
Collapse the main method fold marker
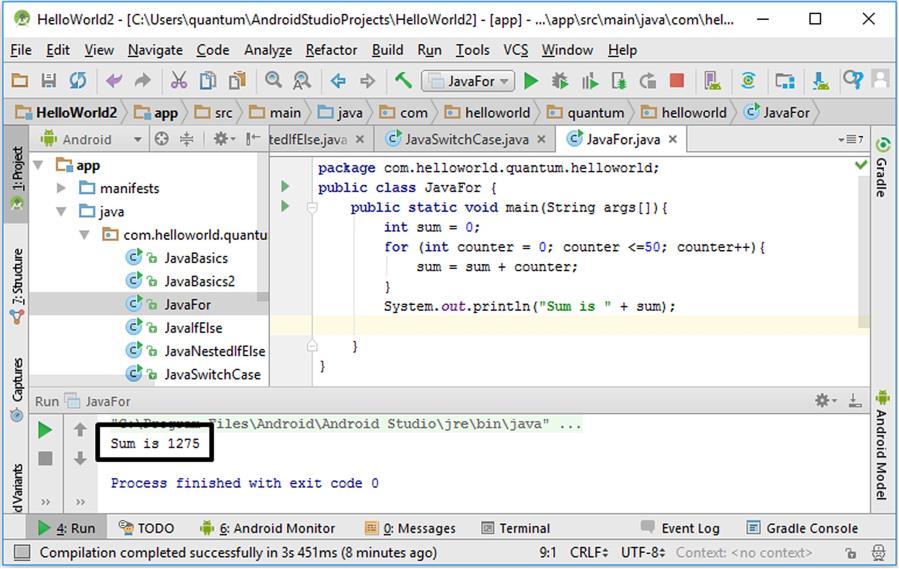pos(312,208)
